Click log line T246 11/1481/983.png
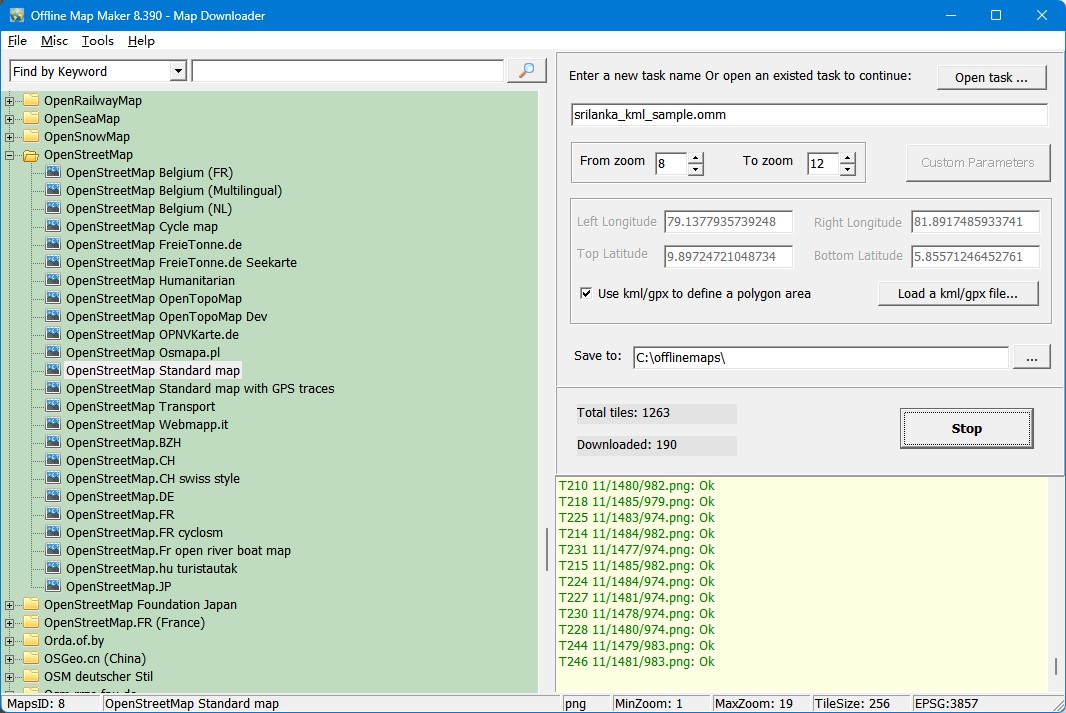The width and height of the screenshot is (1066, 713). (x=636, y=661)
